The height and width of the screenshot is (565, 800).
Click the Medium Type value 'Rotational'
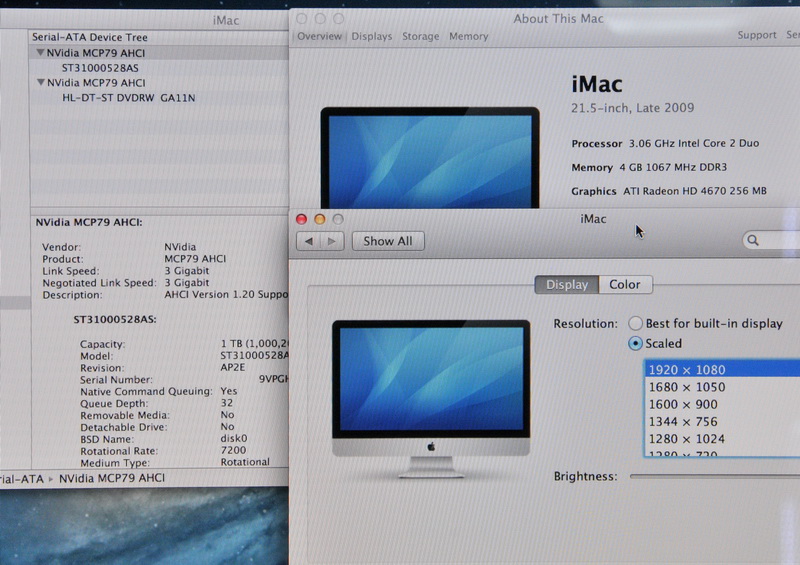pyautogui.click(x=245, y=462)
